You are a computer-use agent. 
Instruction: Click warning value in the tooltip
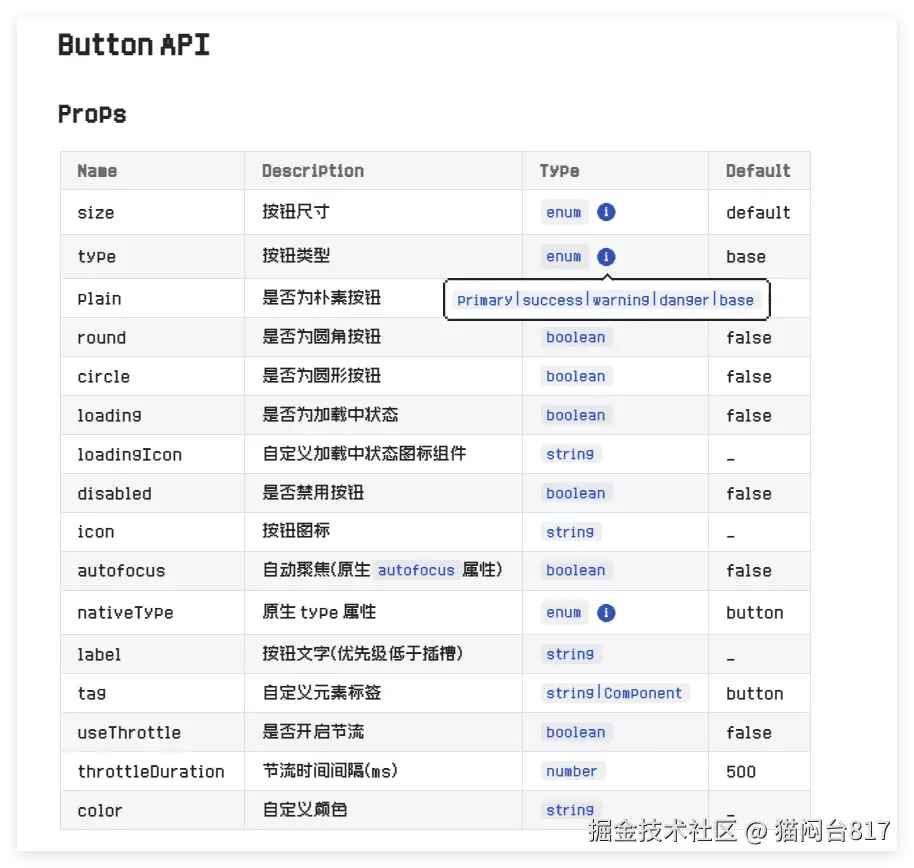(x=621, y=299)
